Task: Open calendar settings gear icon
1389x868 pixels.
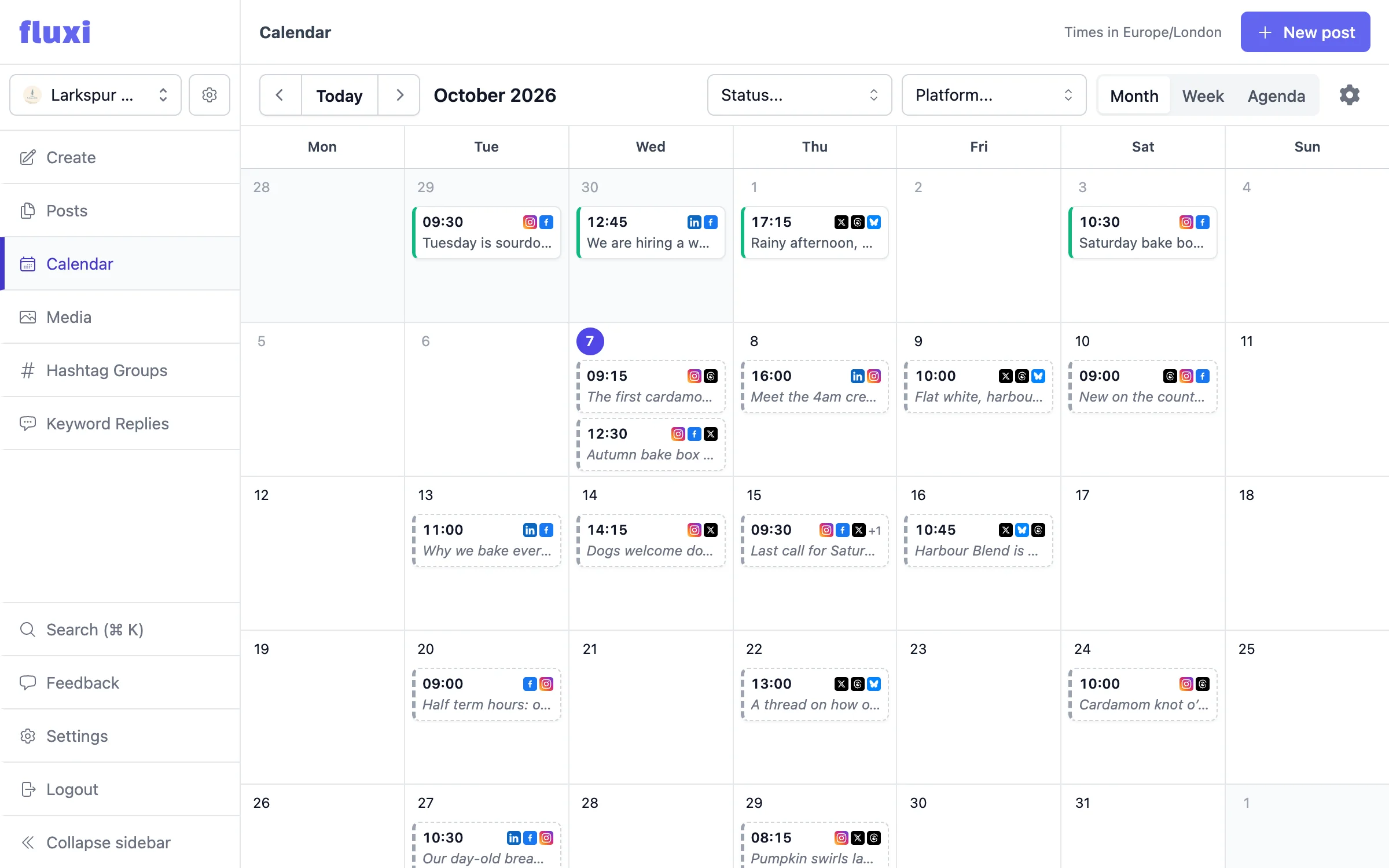Action: pos(1349,95)
